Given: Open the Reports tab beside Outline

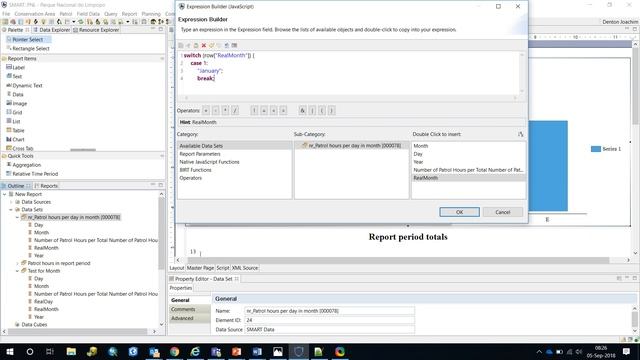Looking at the screenshot, I should [47, 186].
